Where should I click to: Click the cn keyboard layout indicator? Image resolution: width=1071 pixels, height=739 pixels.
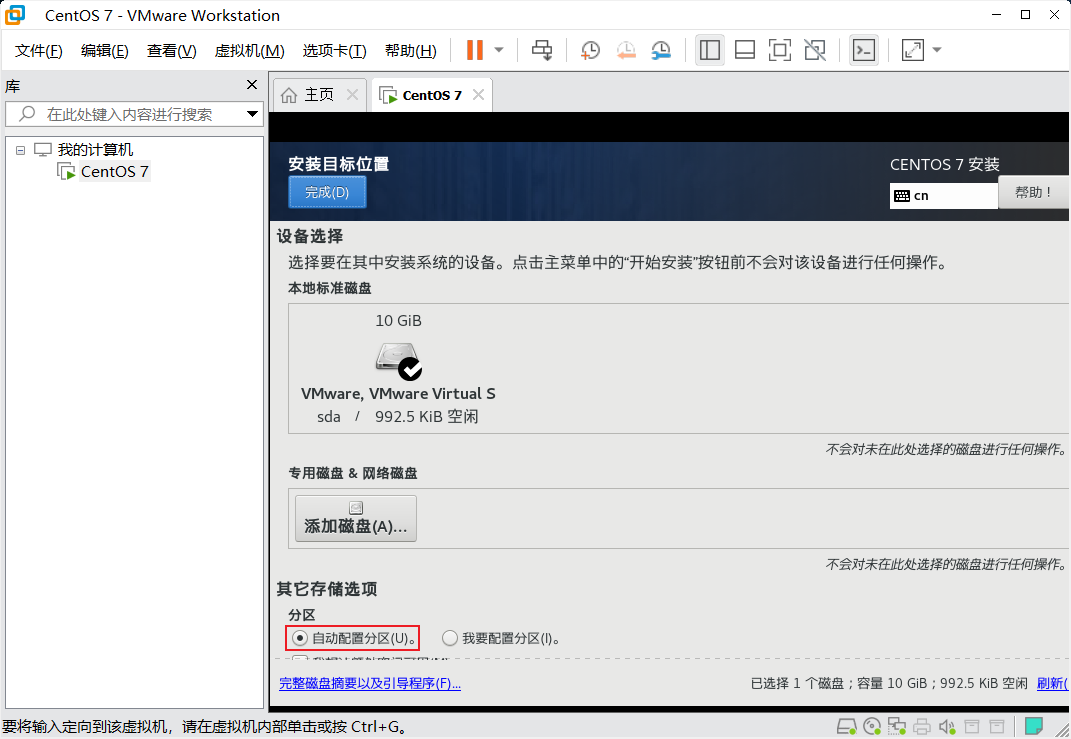(943, 195)
